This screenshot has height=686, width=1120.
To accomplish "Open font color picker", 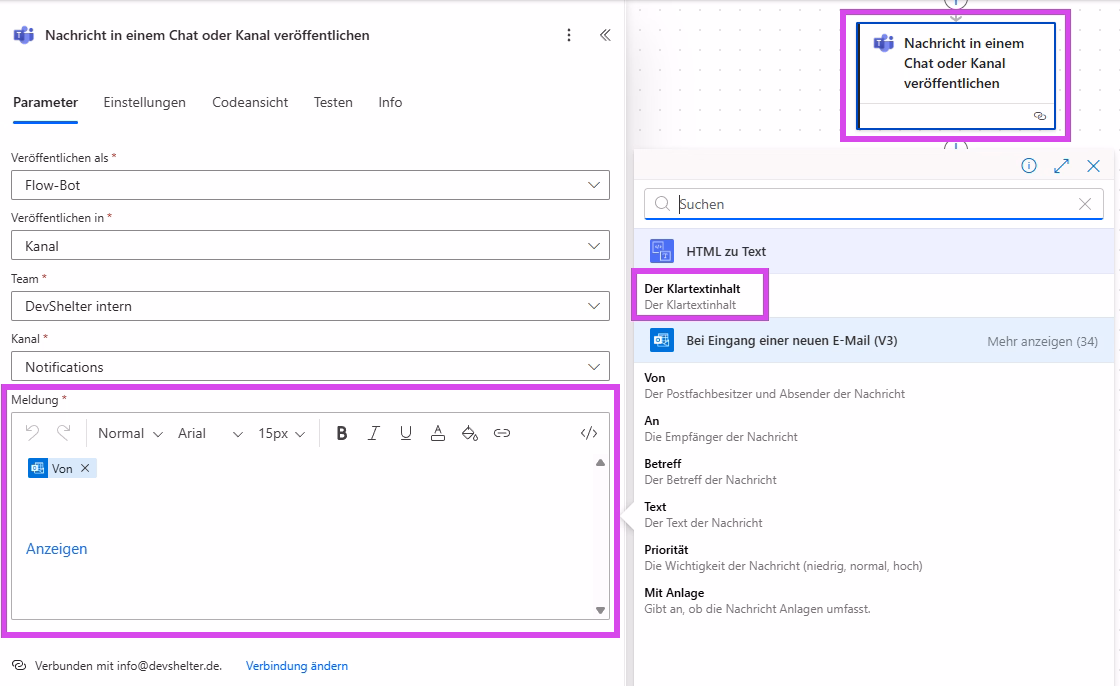I will click(438, 433).
